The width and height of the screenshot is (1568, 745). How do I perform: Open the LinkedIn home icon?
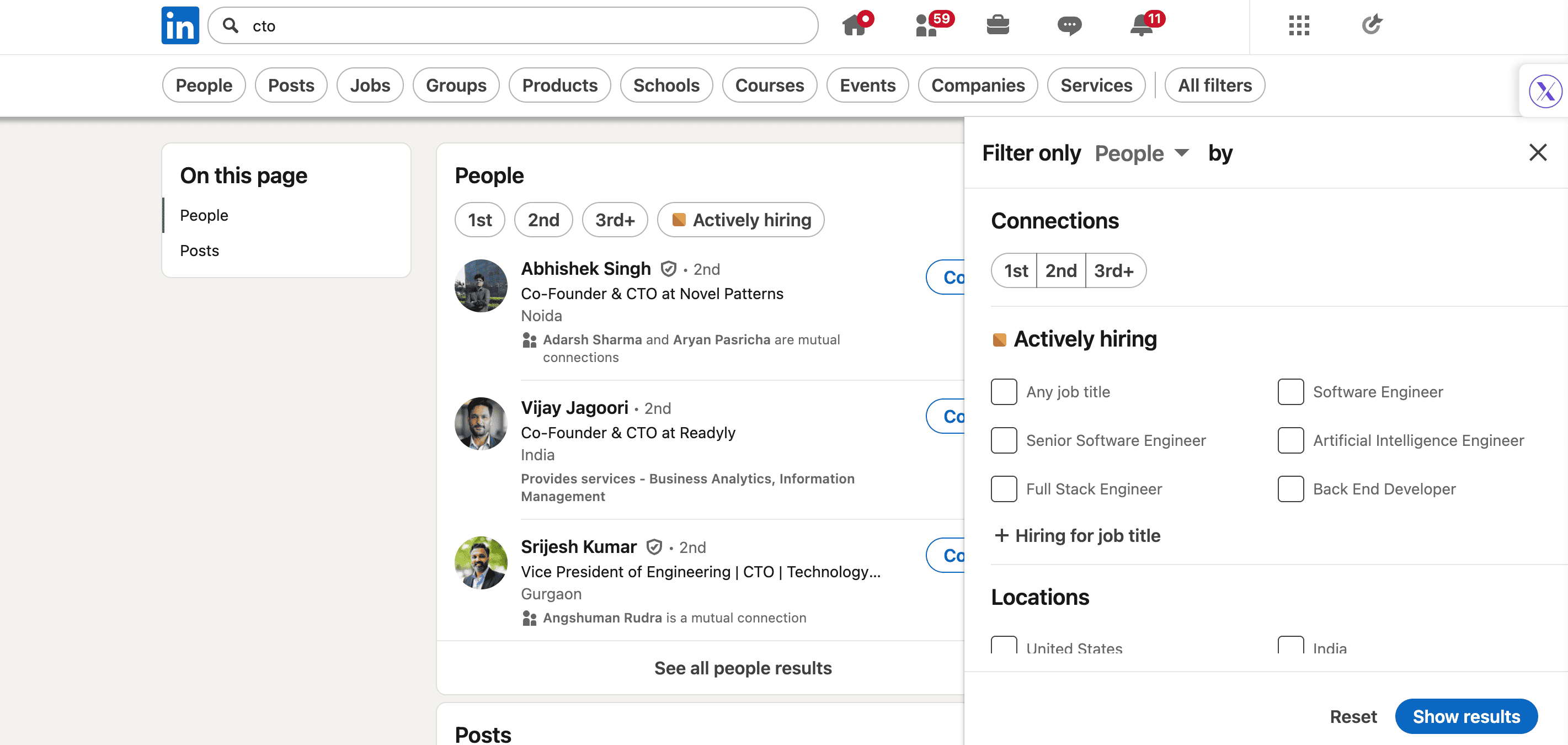(x=855, y=25)
